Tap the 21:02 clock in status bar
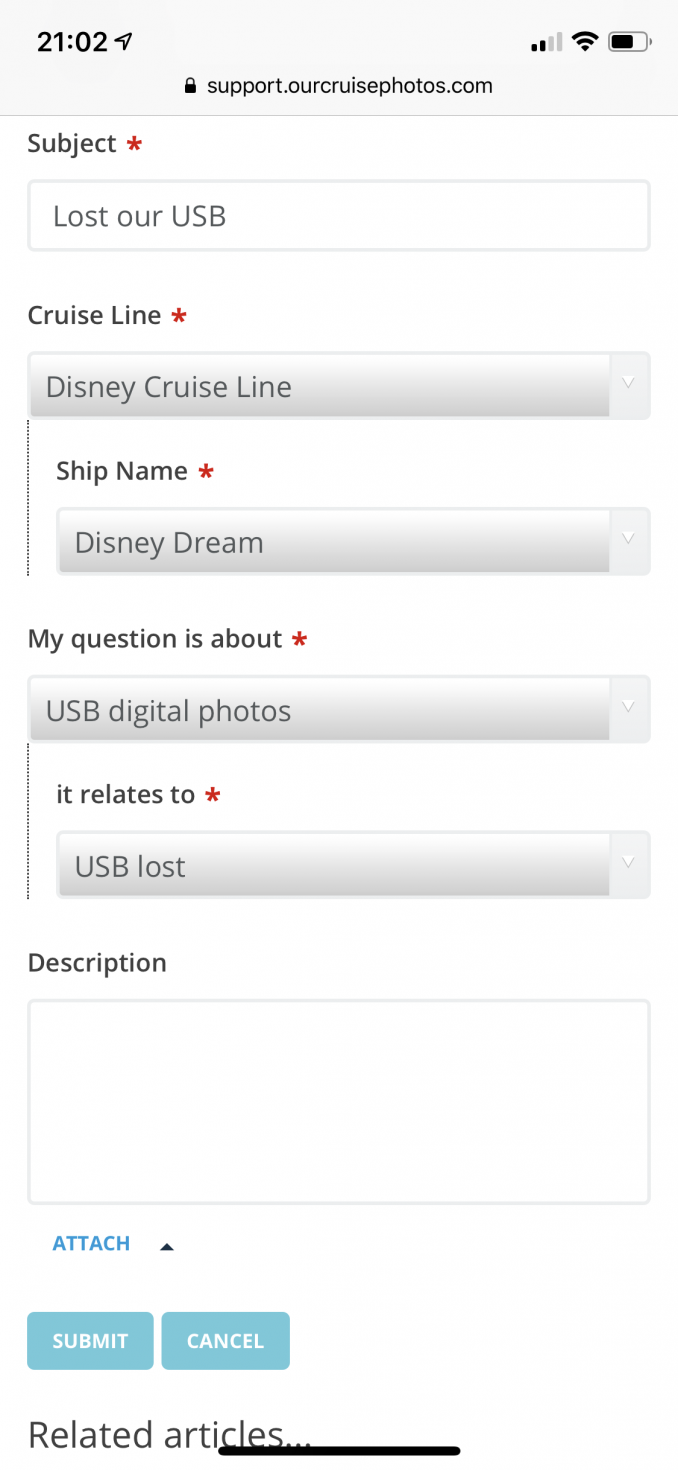This screenshot has height=1470, width=678. (72, 42)
